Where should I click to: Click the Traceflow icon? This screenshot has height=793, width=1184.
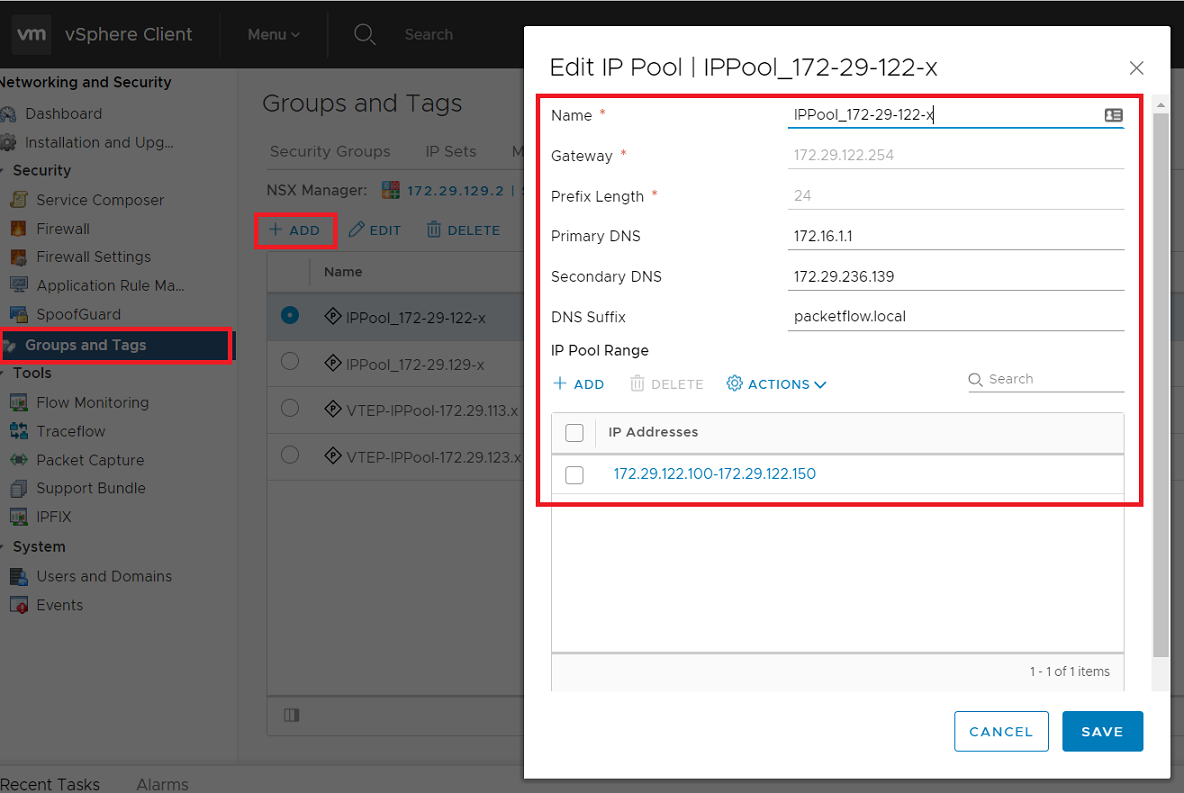(19, 431)
